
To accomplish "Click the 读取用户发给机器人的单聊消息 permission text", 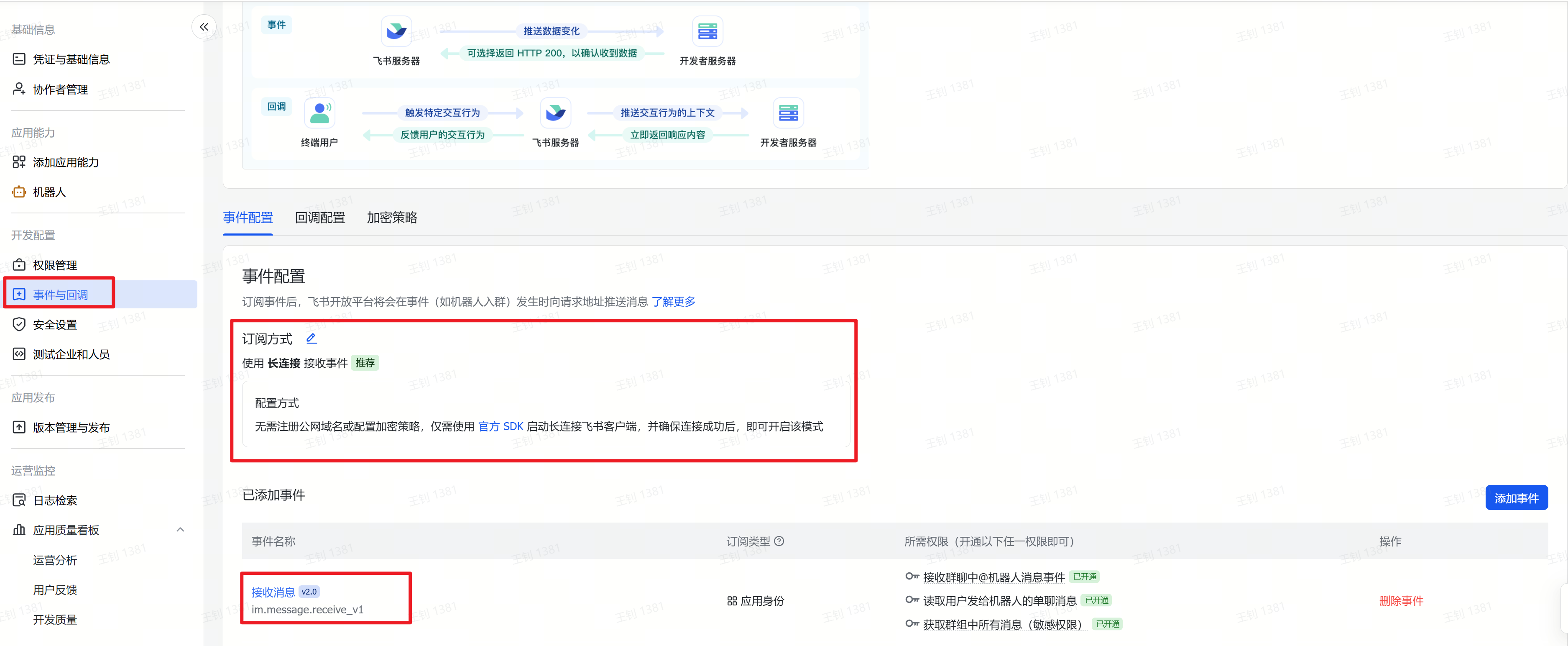I will (1000, 600).
